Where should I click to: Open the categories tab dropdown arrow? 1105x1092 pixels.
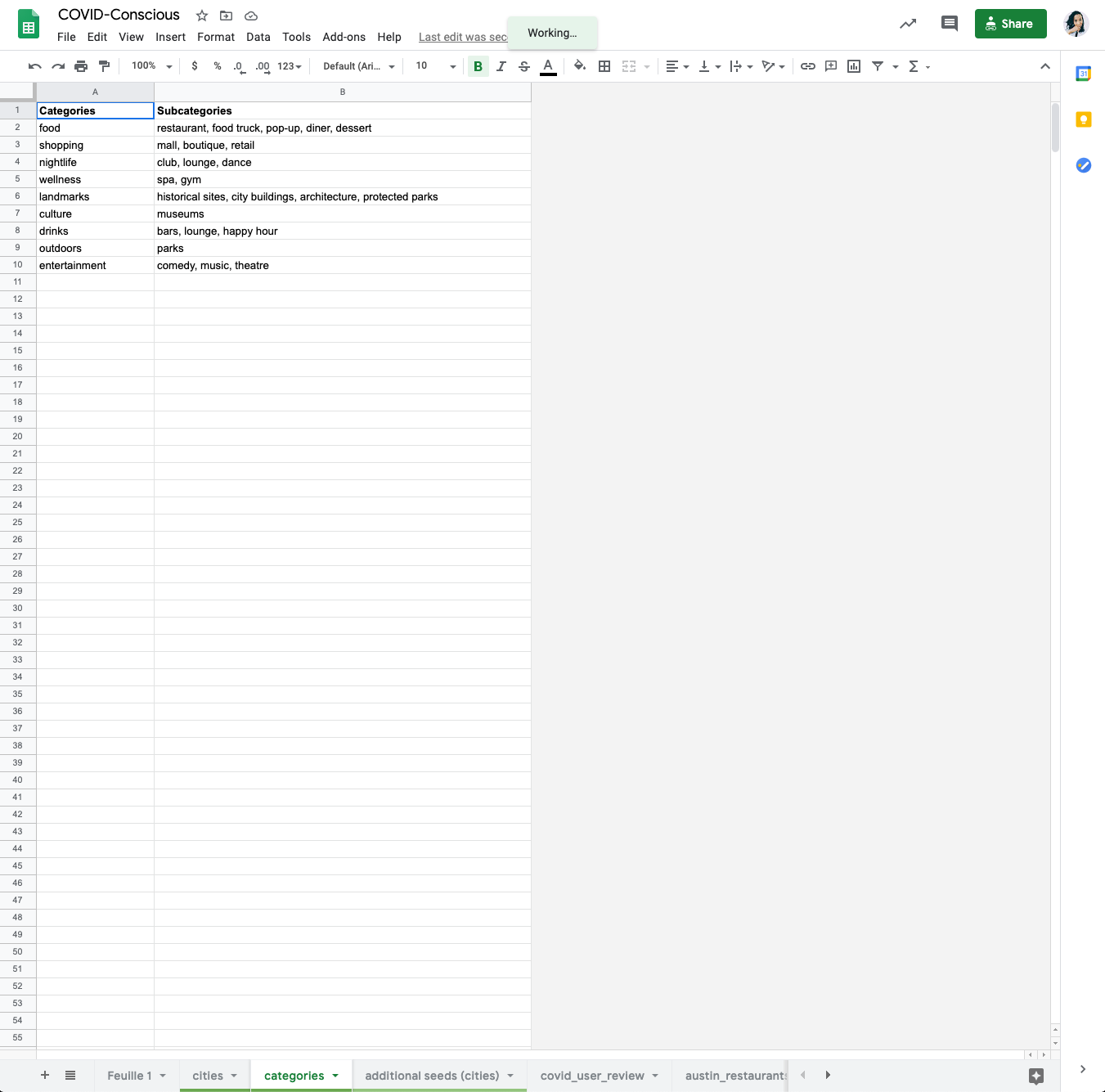335,1076
